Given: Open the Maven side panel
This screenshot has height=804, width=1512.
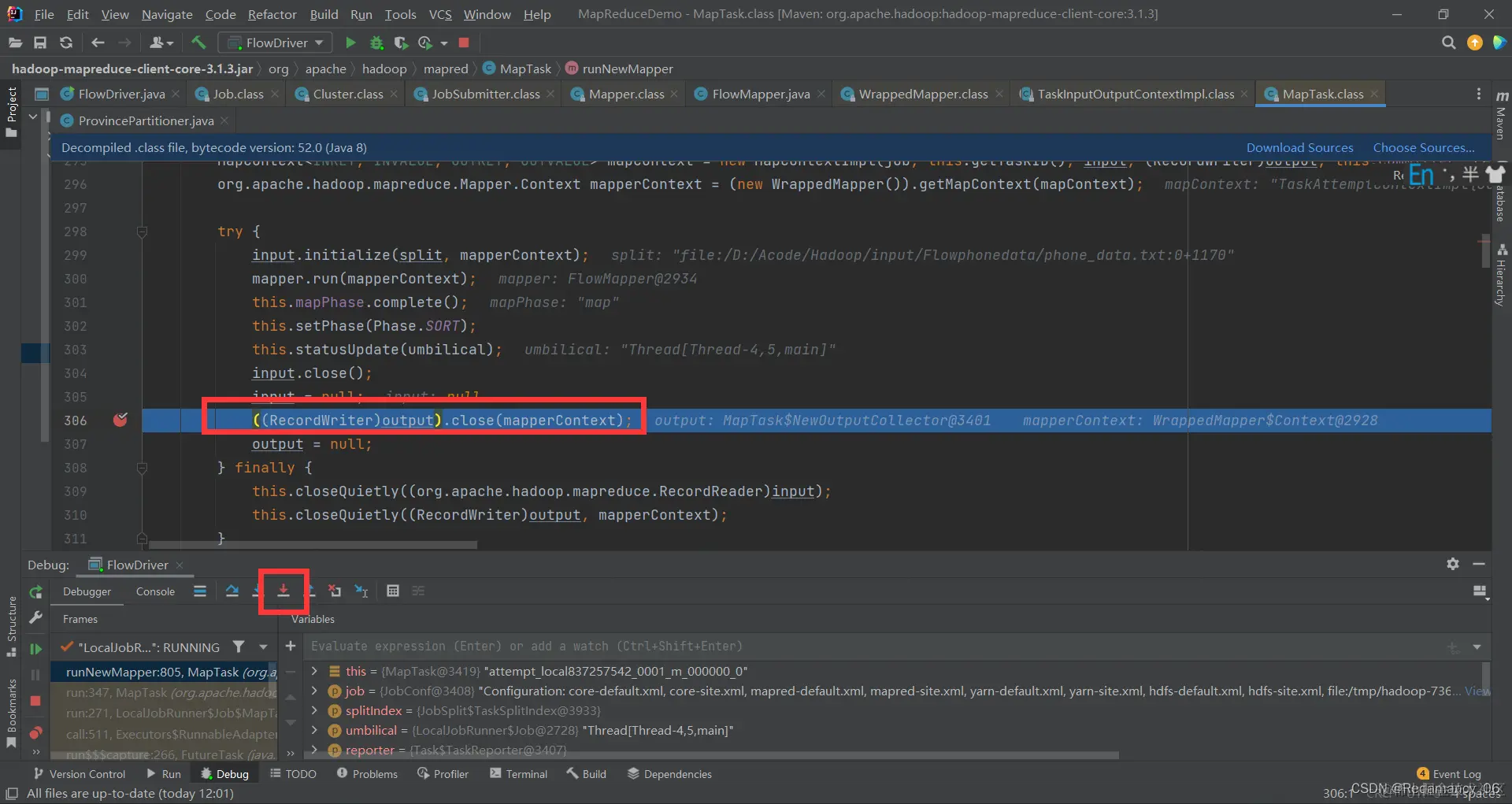Looking at the screenshot, I should click(1502, 116).
